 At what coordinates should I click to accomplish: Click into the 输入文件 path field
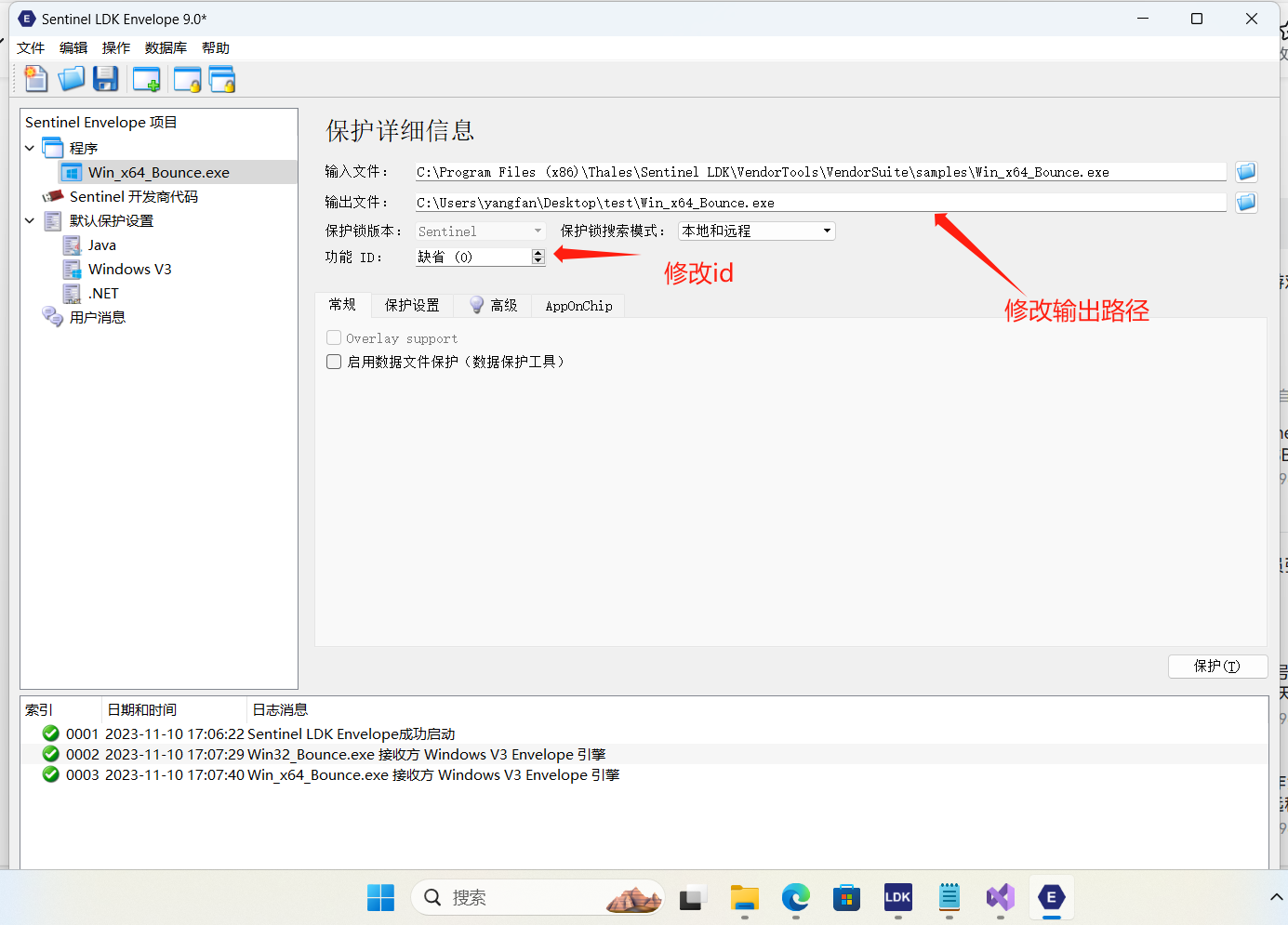820,172
